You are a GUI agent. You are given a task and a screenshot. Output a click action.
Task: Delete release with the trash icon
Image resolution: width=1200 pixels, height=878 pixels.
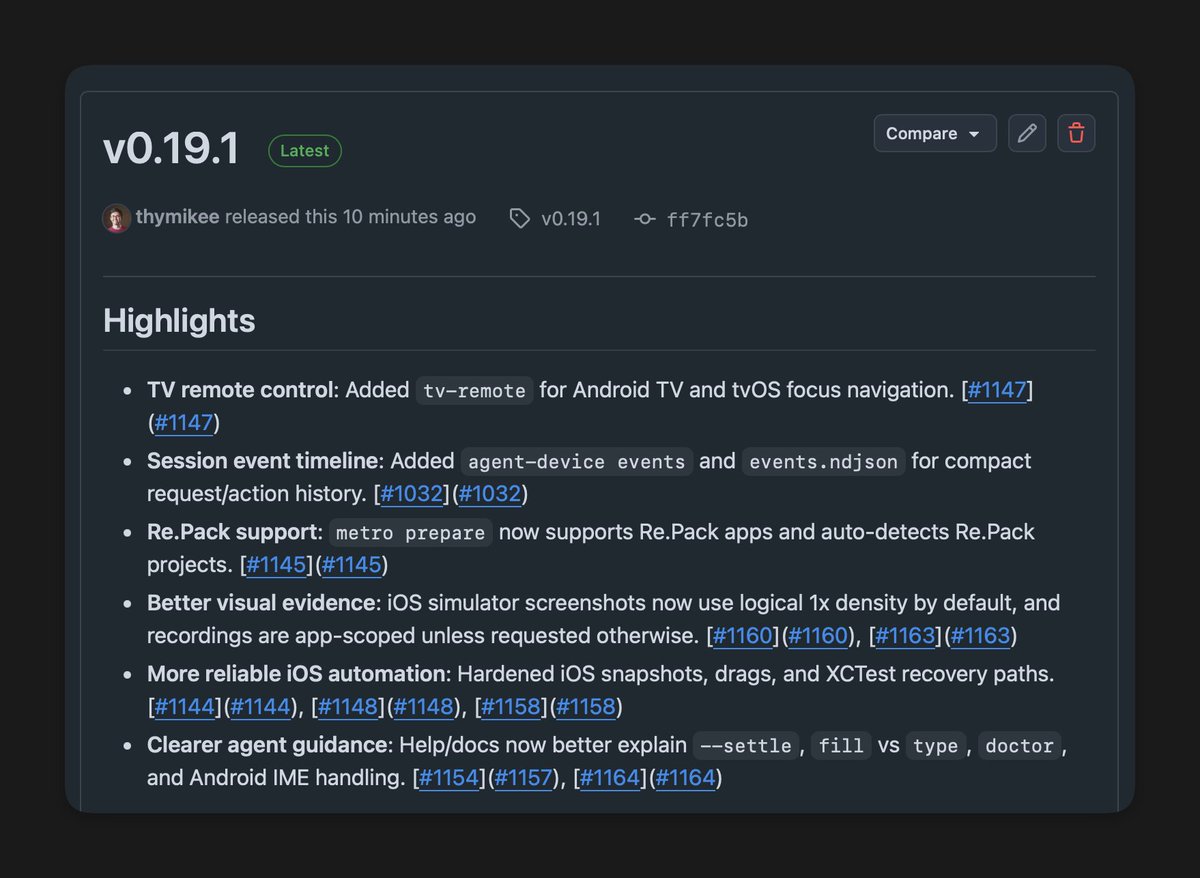click(1076, 133)
